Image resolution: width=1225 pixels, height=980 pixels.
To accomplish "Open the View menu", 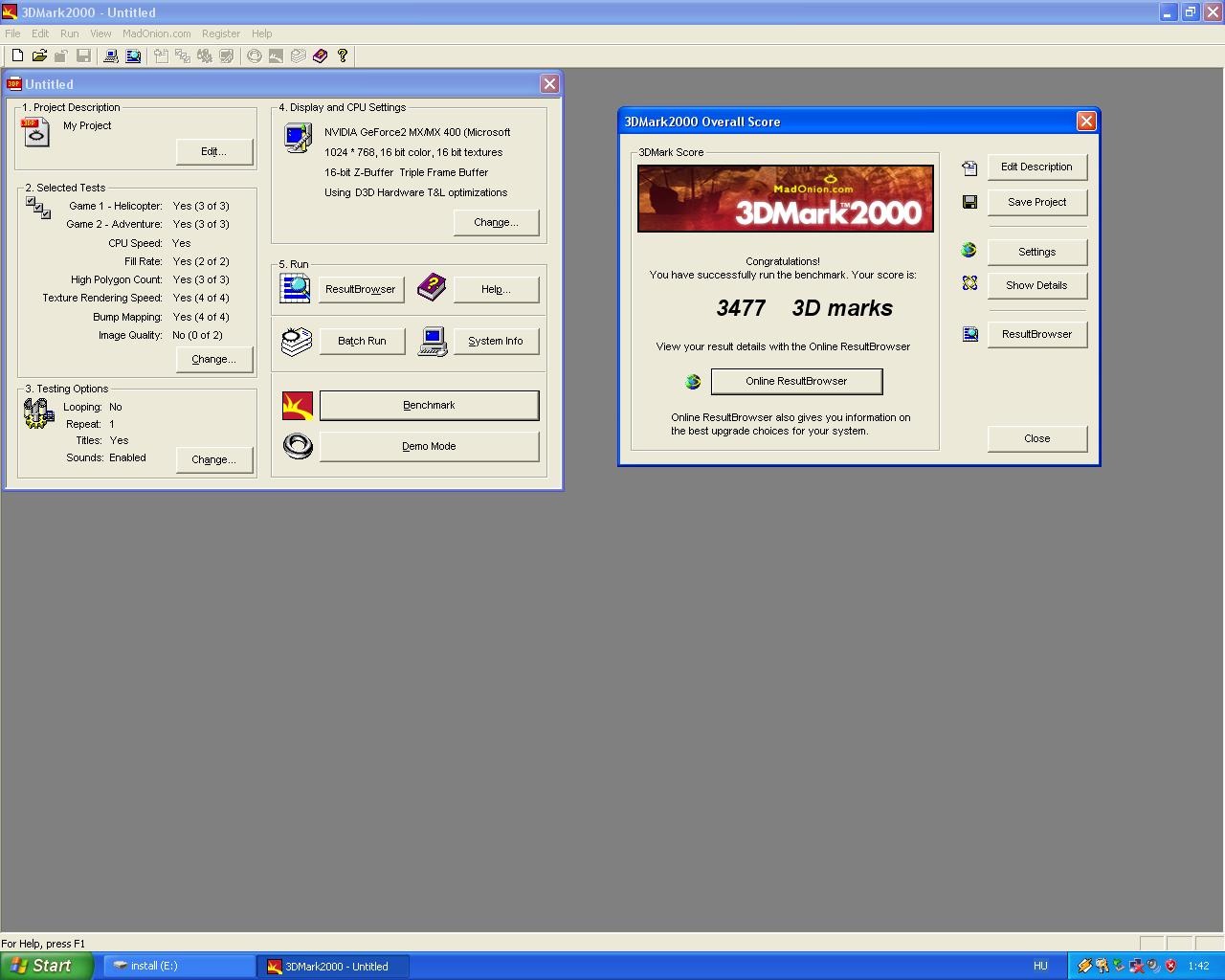I will pos(100,33).
